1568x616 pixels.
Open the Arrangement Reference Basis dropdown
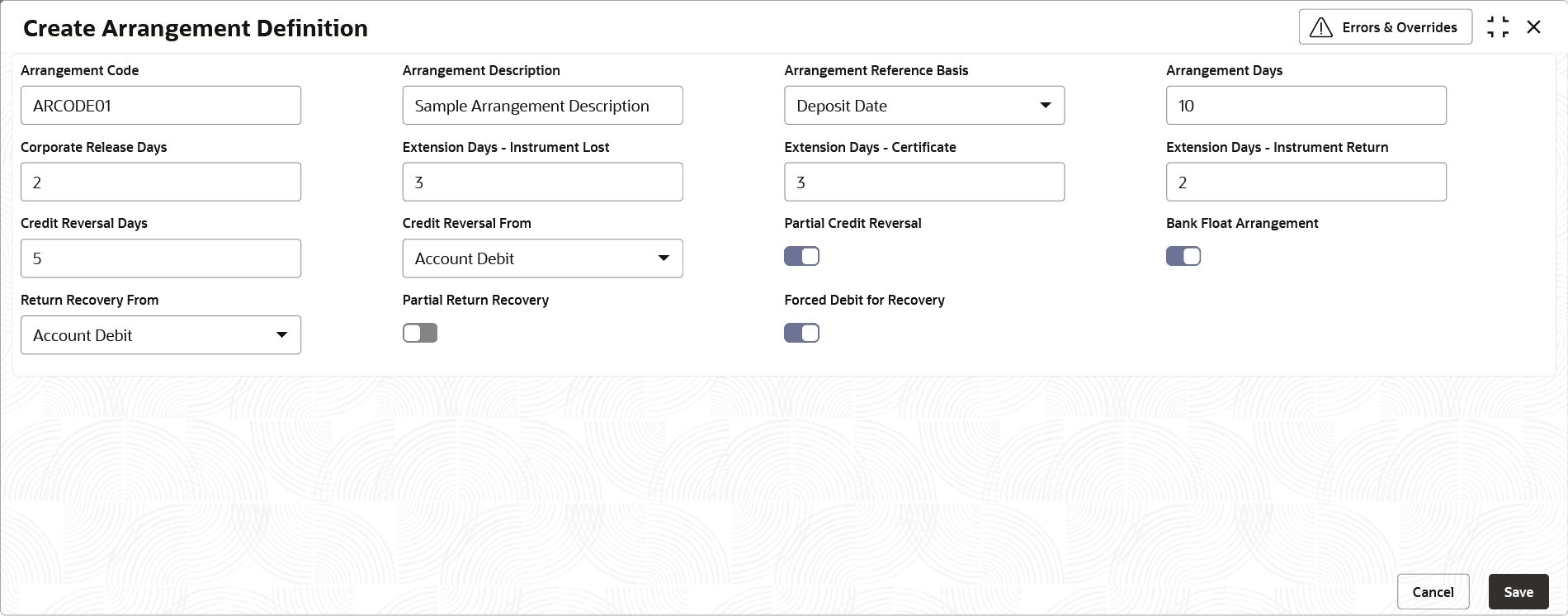(x=924, y=106)
